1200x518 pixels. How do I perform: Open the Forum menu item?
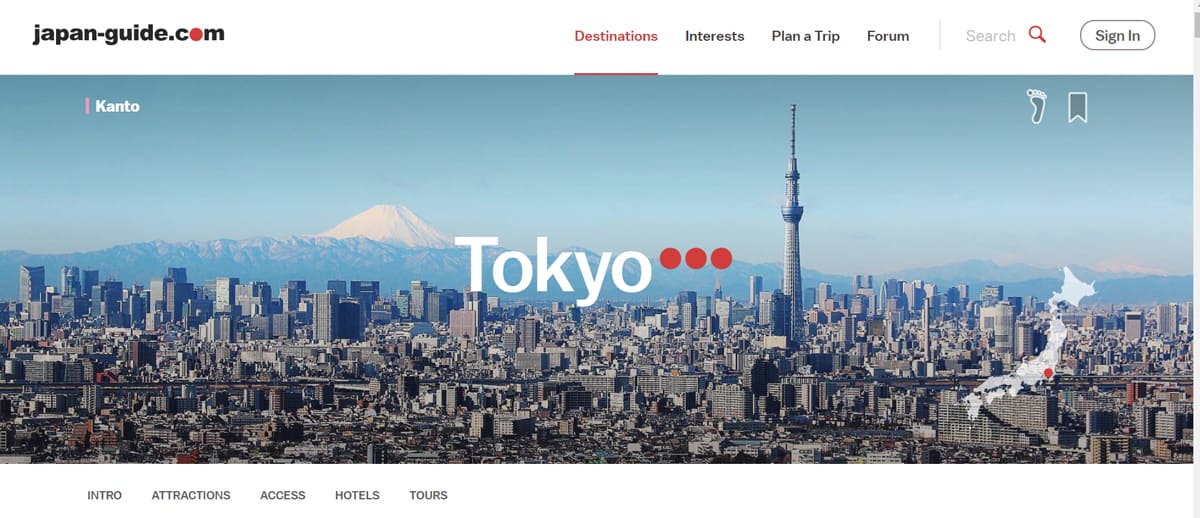point(888,36)
